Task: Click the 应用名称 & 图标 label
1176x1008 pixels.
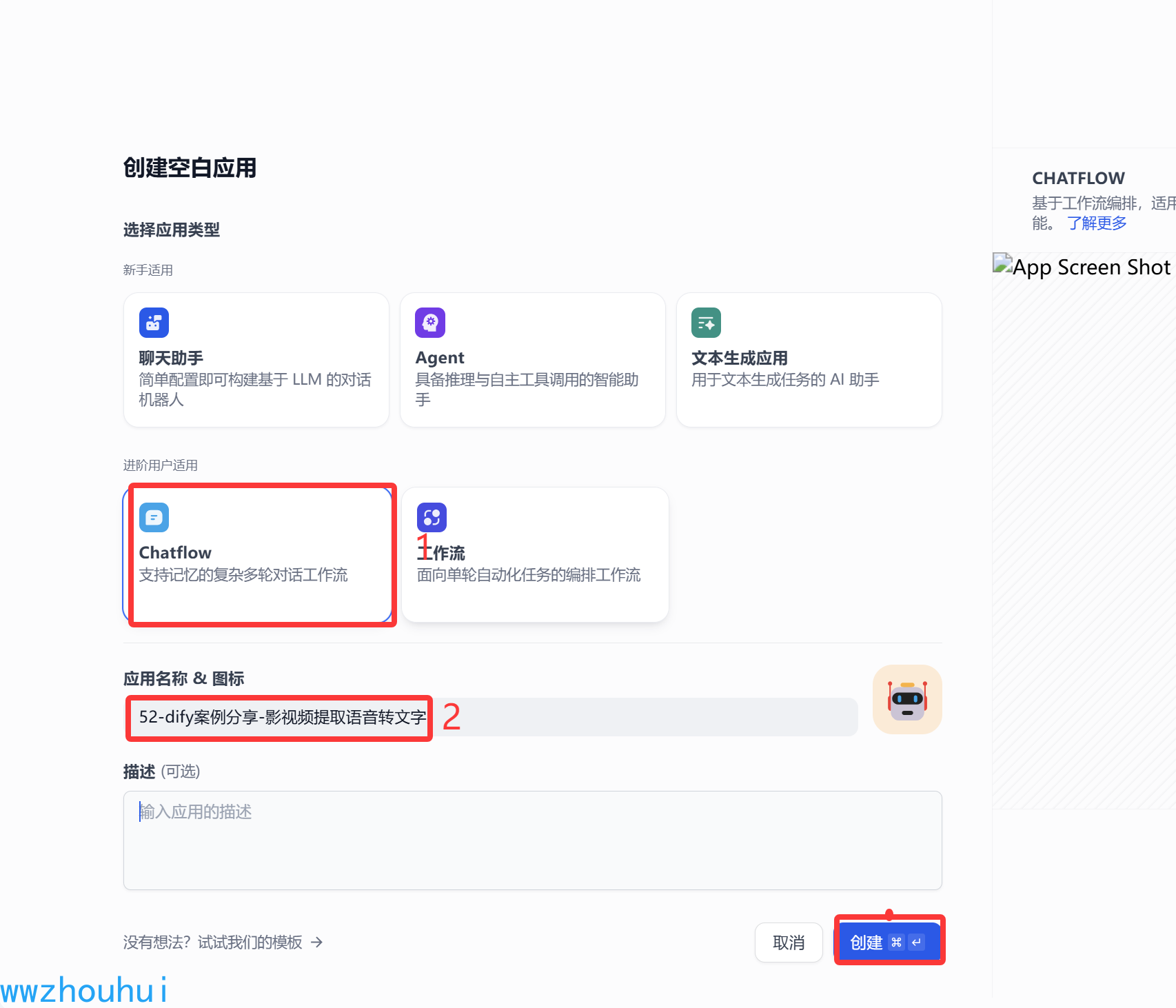Action: (184, 678)
